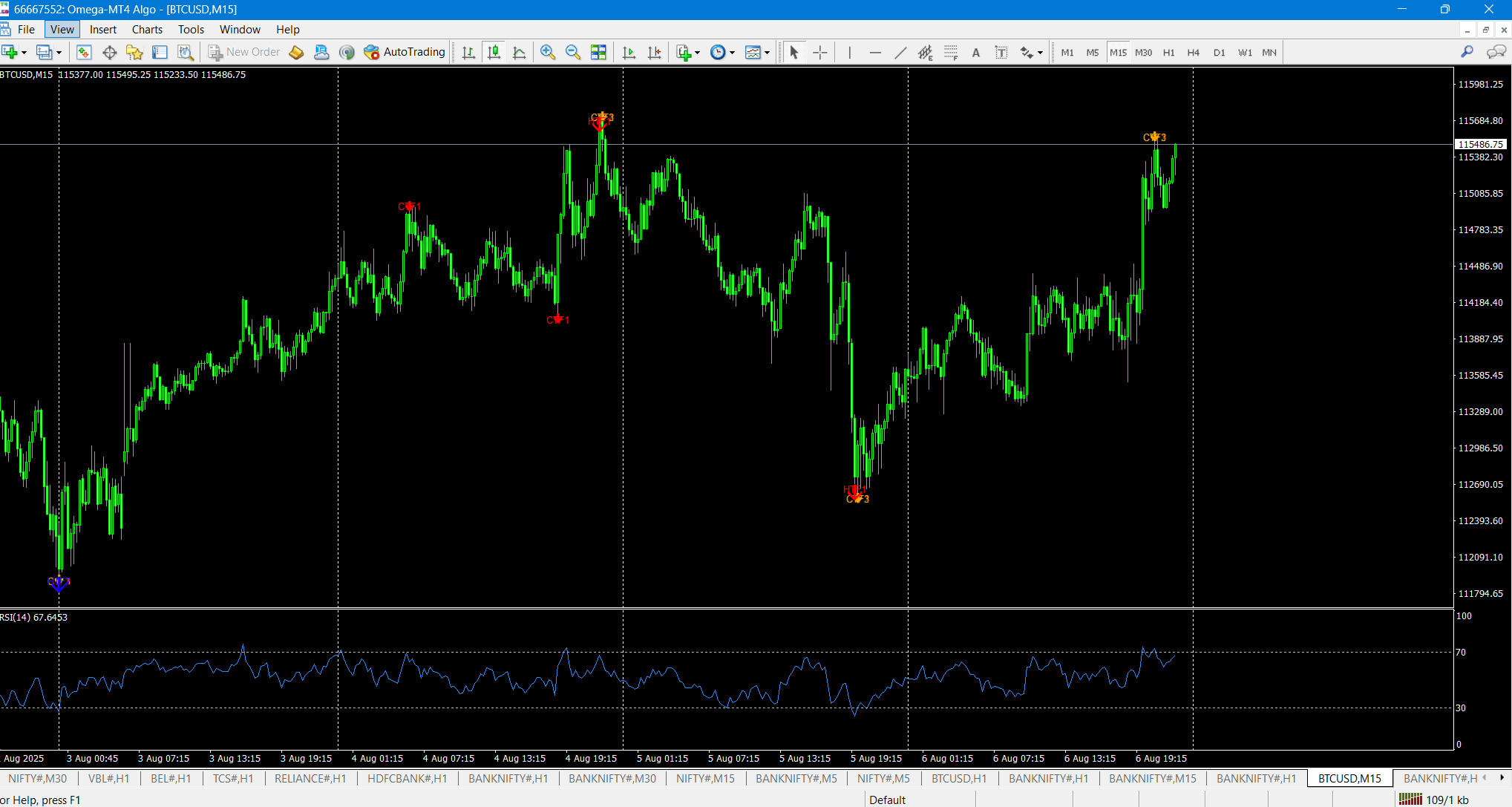Open the Charts menu
Image resolution: width=1512 pixels, height=807 pixels.
point(147,30)
